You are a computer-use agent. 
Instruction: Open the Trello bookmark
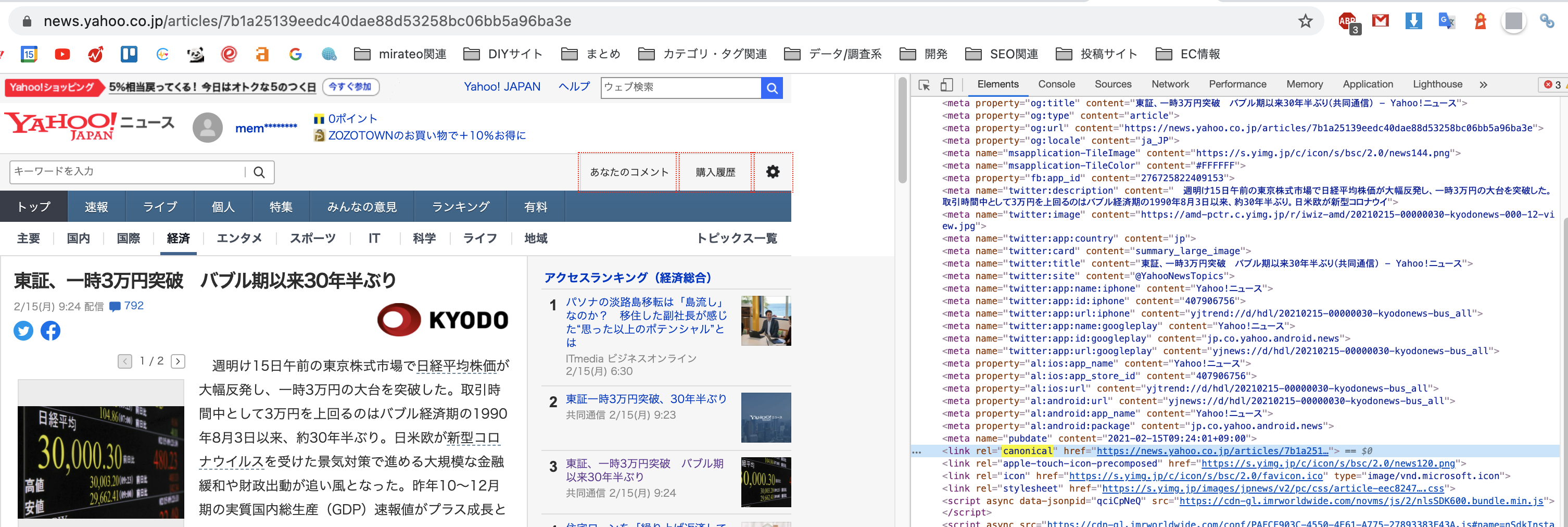pos(129,54)
